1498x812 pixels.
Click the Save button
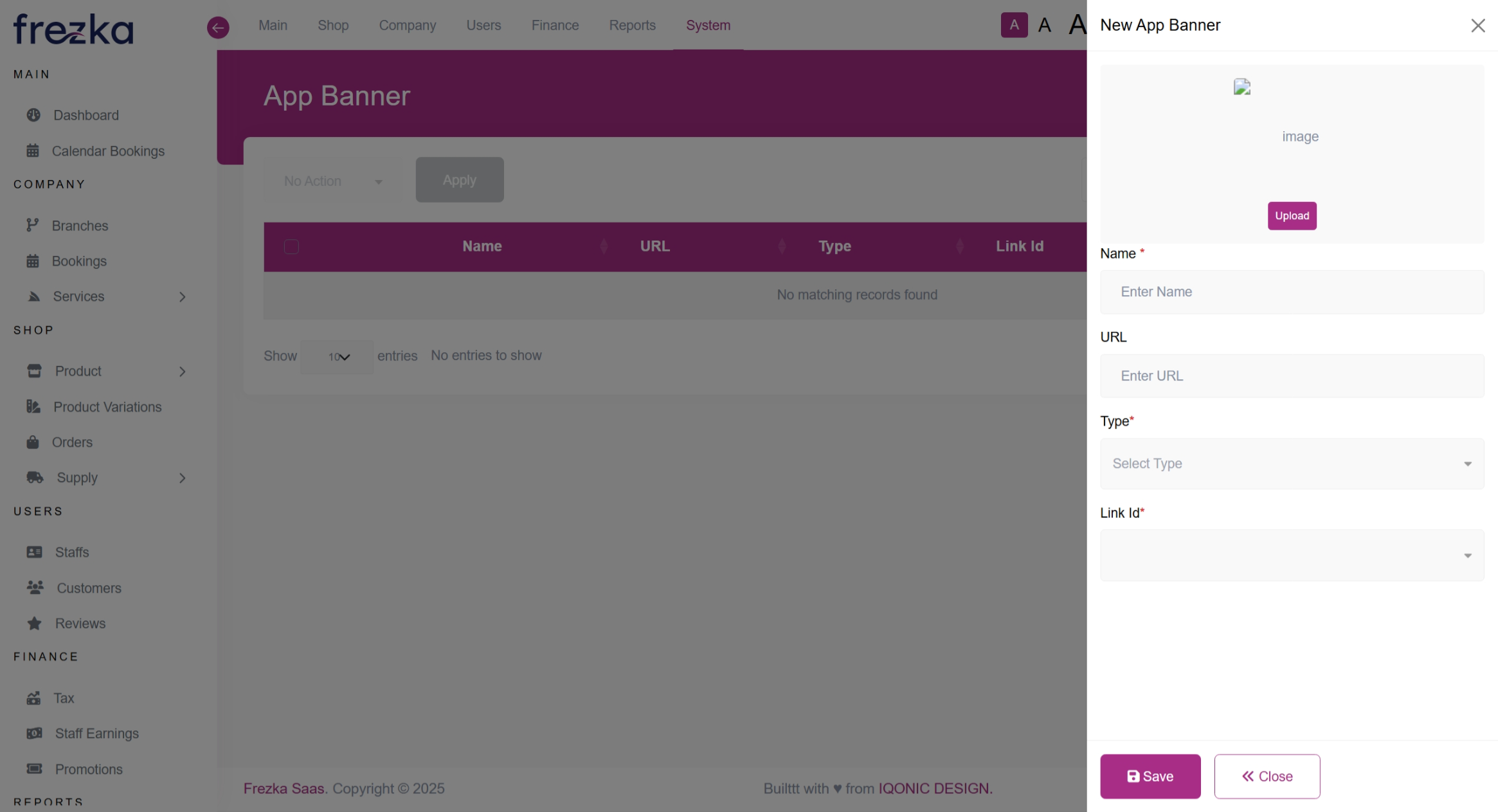click(1150, 777)
